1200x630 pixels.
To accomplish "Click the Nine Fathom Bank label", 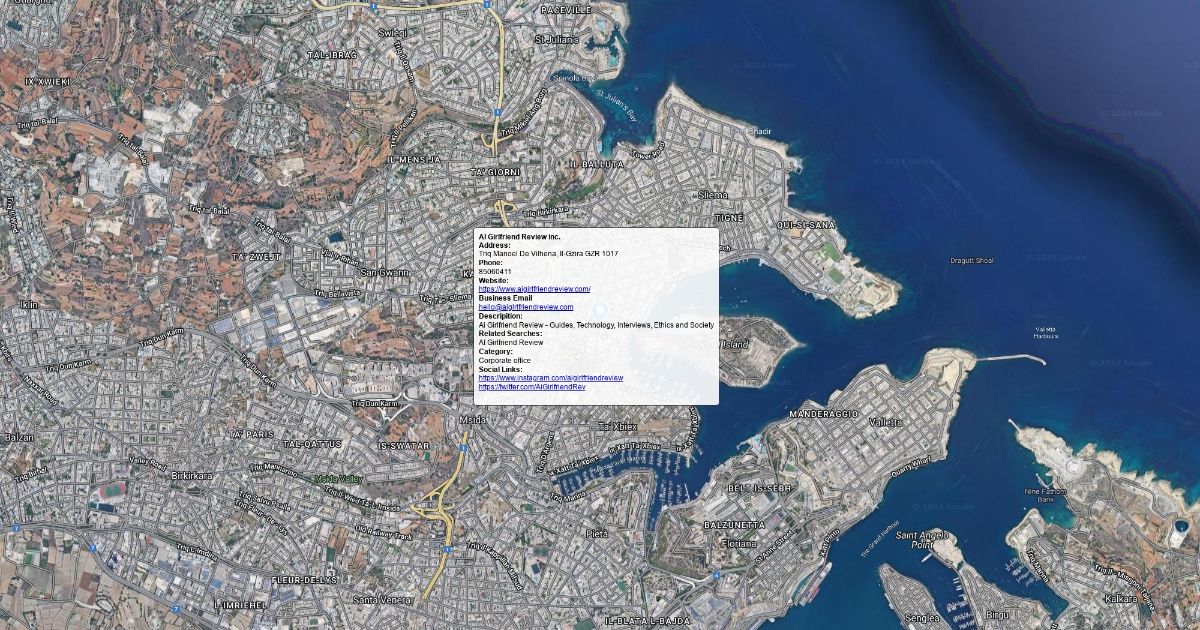I will [1046, 496].
